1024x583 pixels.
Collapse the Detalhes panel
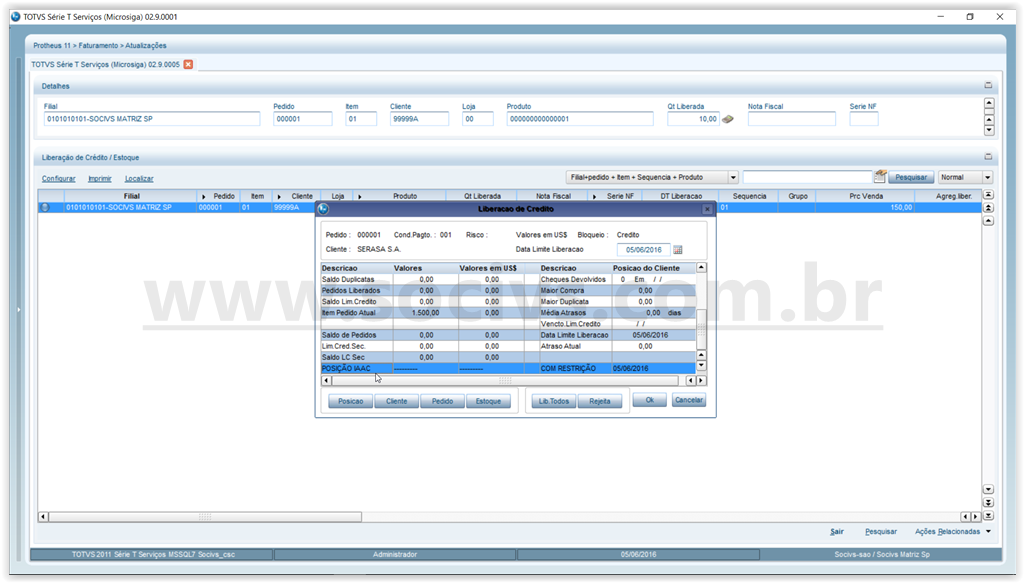988,86
